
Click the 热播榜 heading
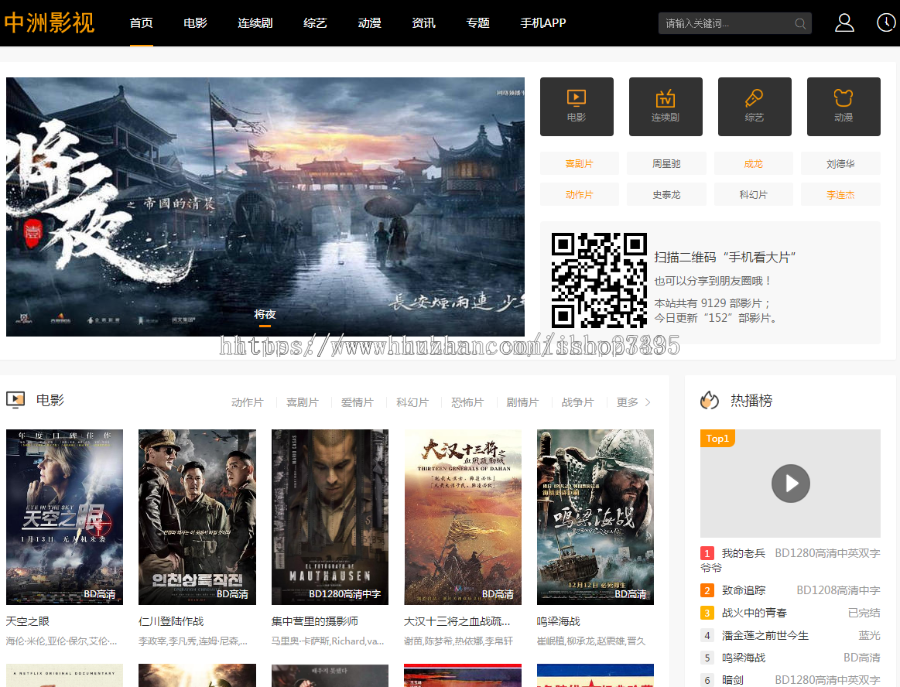coord(751,400)
